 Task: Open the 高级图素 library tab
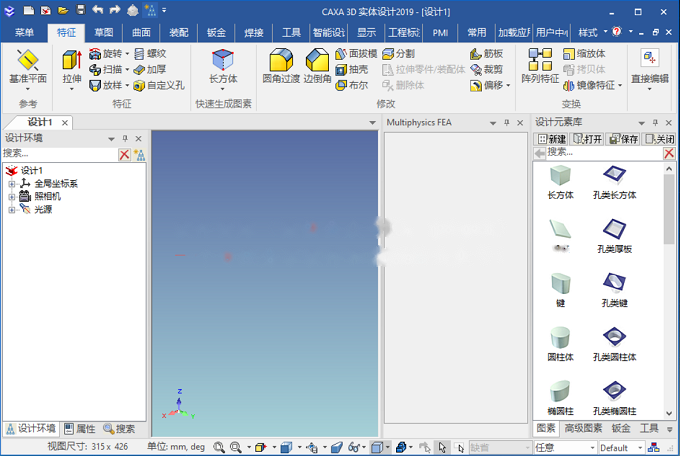point(583,428)
